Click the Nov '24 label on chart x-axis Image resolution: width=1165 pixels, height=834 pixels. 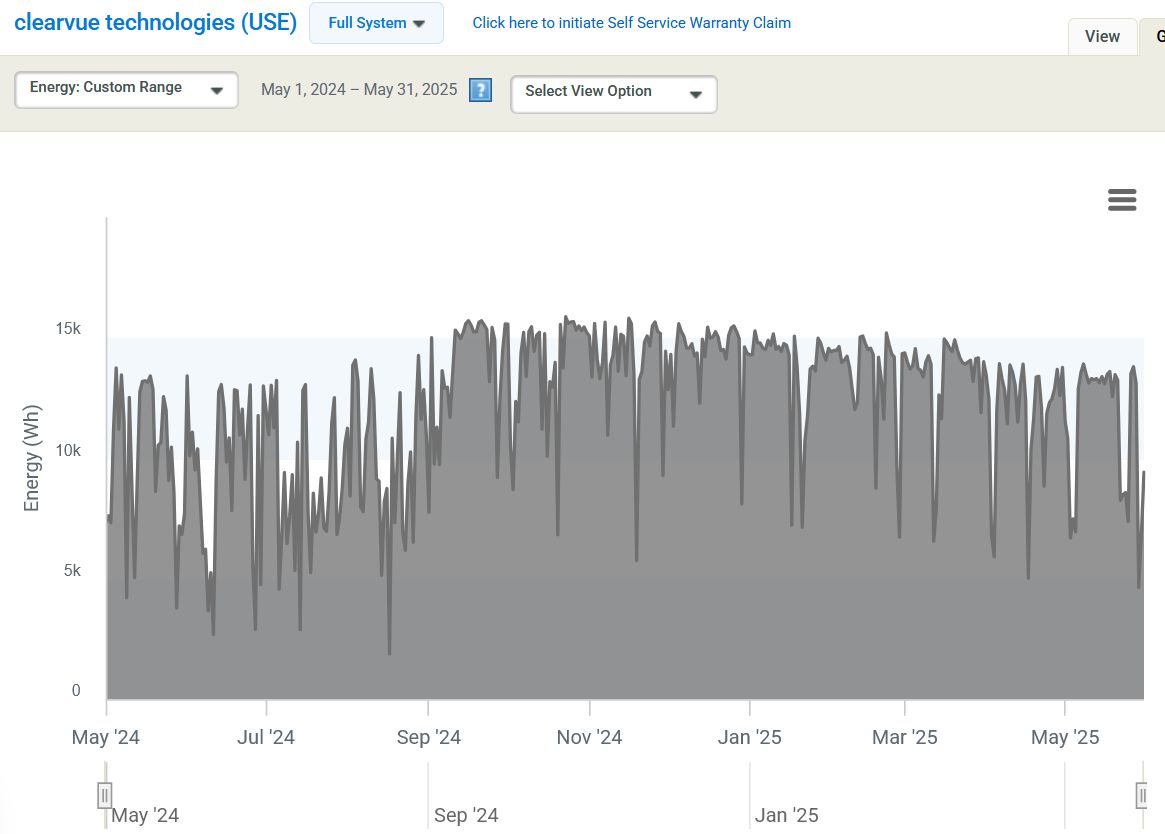pos(589,738)
